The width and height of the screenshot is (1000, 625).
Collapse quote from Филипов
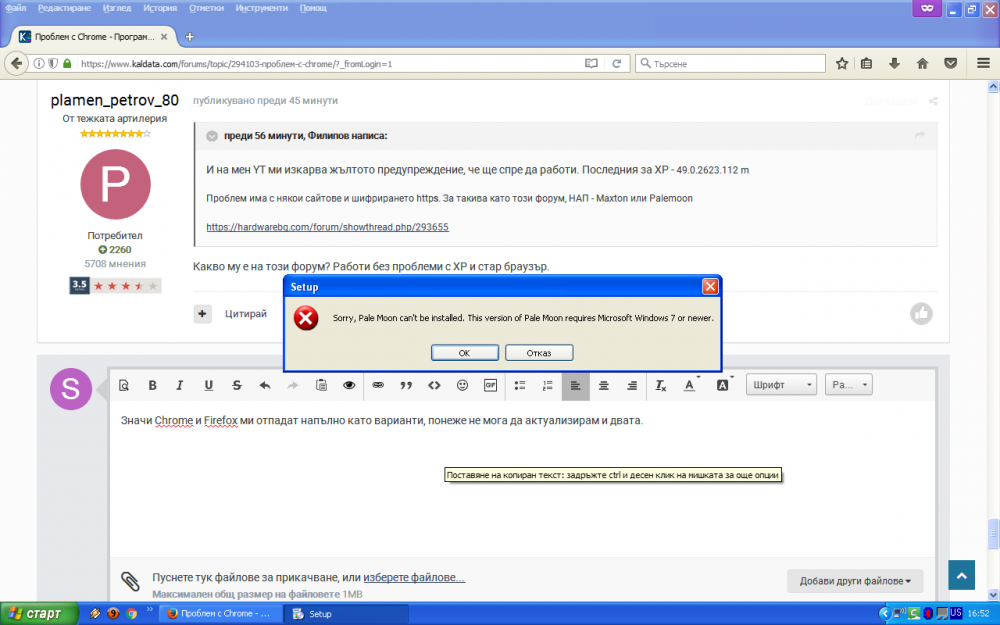tap(212, 136)
